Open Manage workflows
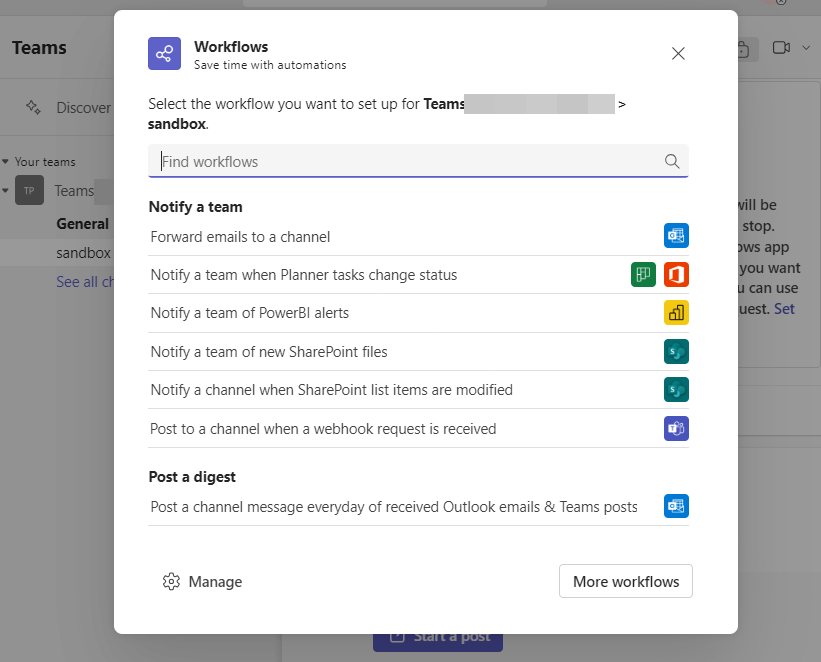This screenshot has height=662, width=821. 202,581
